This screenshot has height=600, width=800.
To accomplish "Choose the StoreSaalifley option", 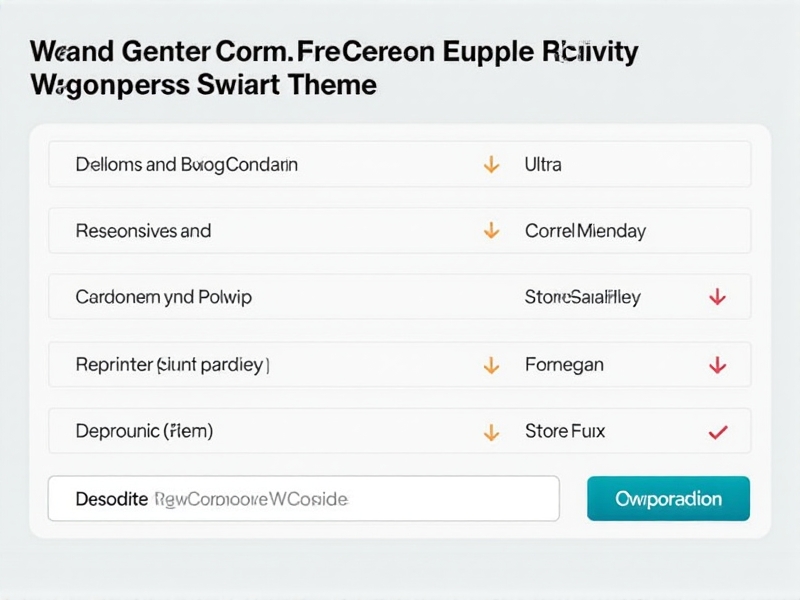I will [x=582, y=297].
